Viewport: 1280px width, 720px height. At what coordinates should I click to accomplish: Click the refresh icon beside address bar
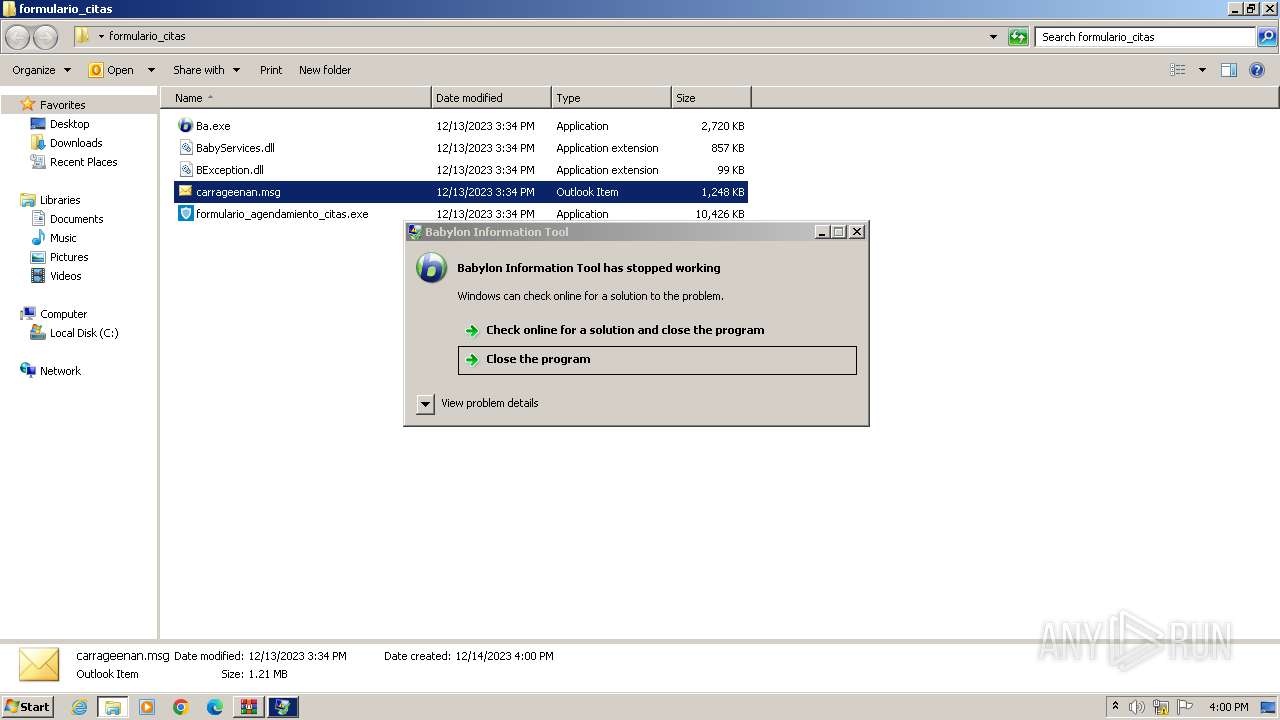tap(1018, 37)
